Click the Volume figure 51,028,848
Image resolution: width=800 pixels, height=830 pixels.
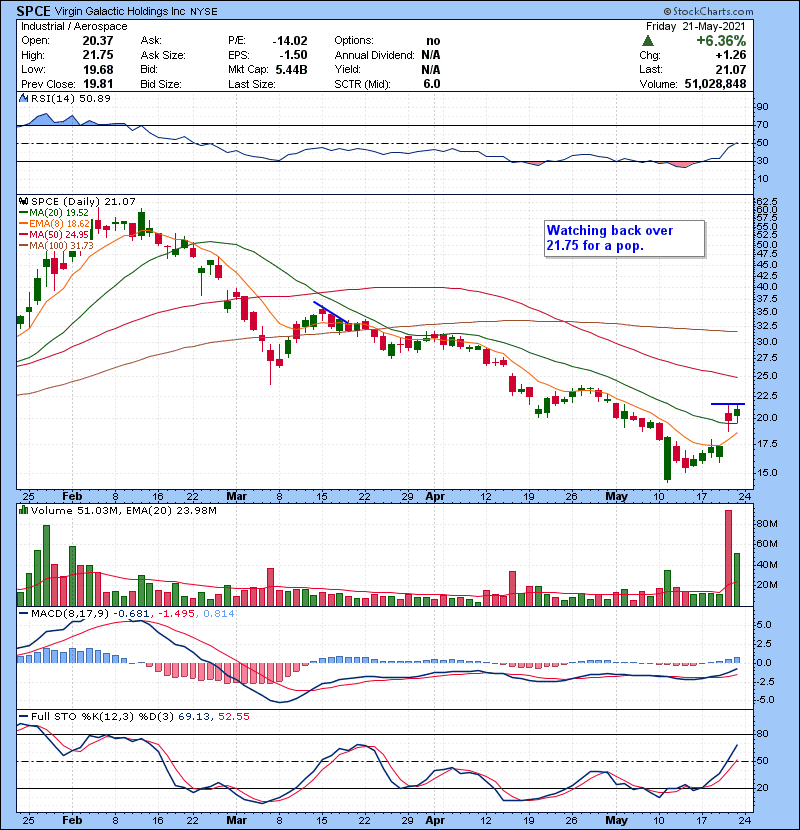(x=715, y=84)
